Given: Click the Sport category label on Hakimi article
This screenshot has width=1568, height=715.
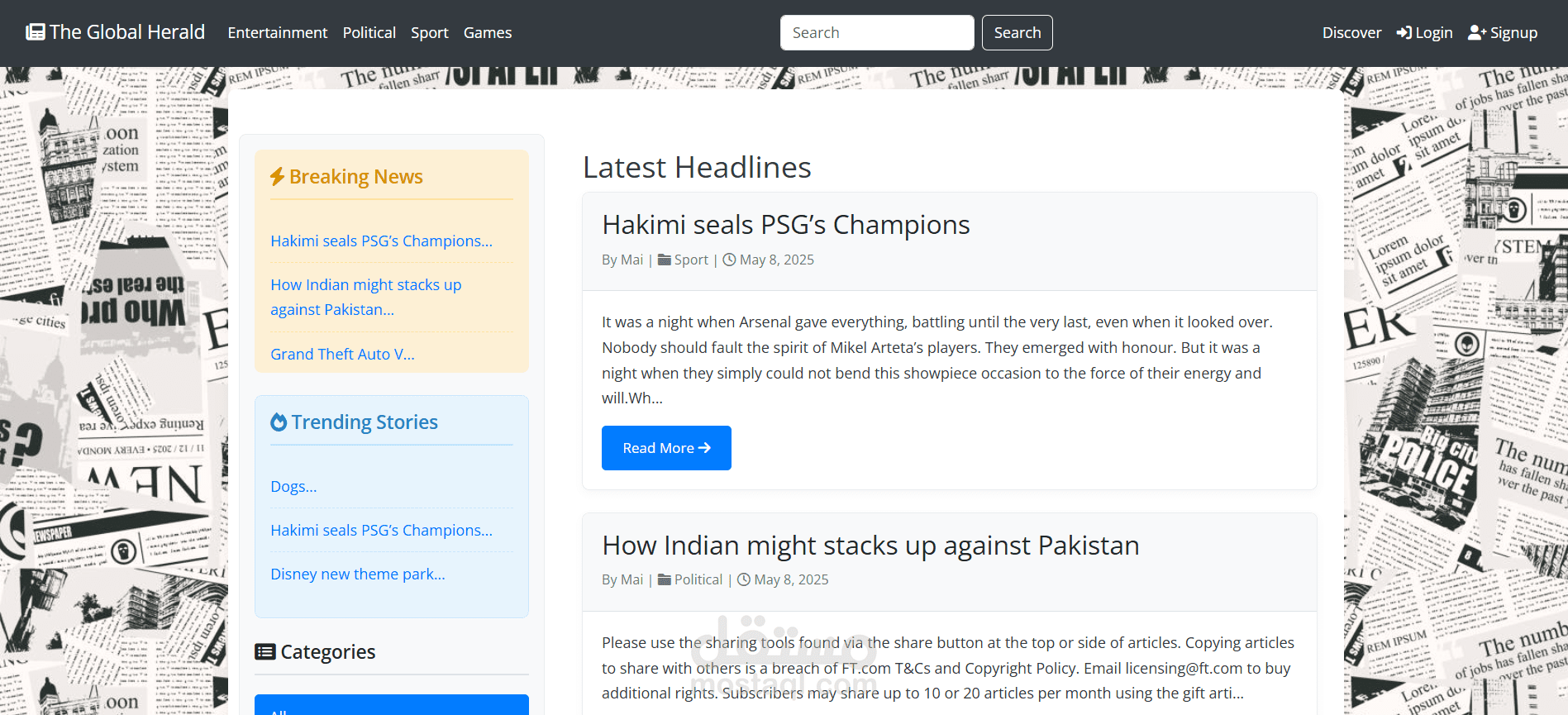Looking at the screenshot, I should point(691,260).
